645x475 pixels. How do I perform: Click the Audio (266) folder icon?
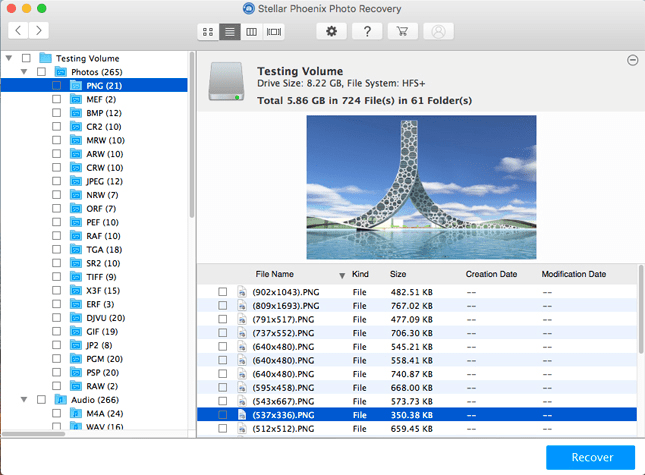[60, 400]
